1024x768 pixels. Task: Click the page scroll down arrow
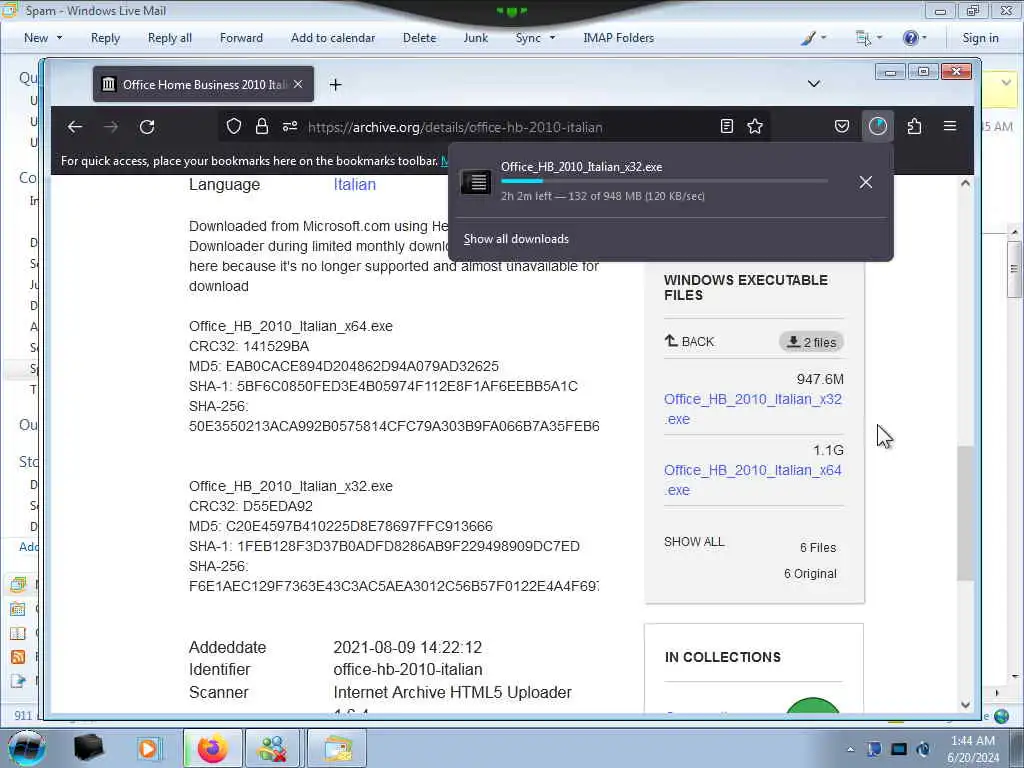coord(965,705)
